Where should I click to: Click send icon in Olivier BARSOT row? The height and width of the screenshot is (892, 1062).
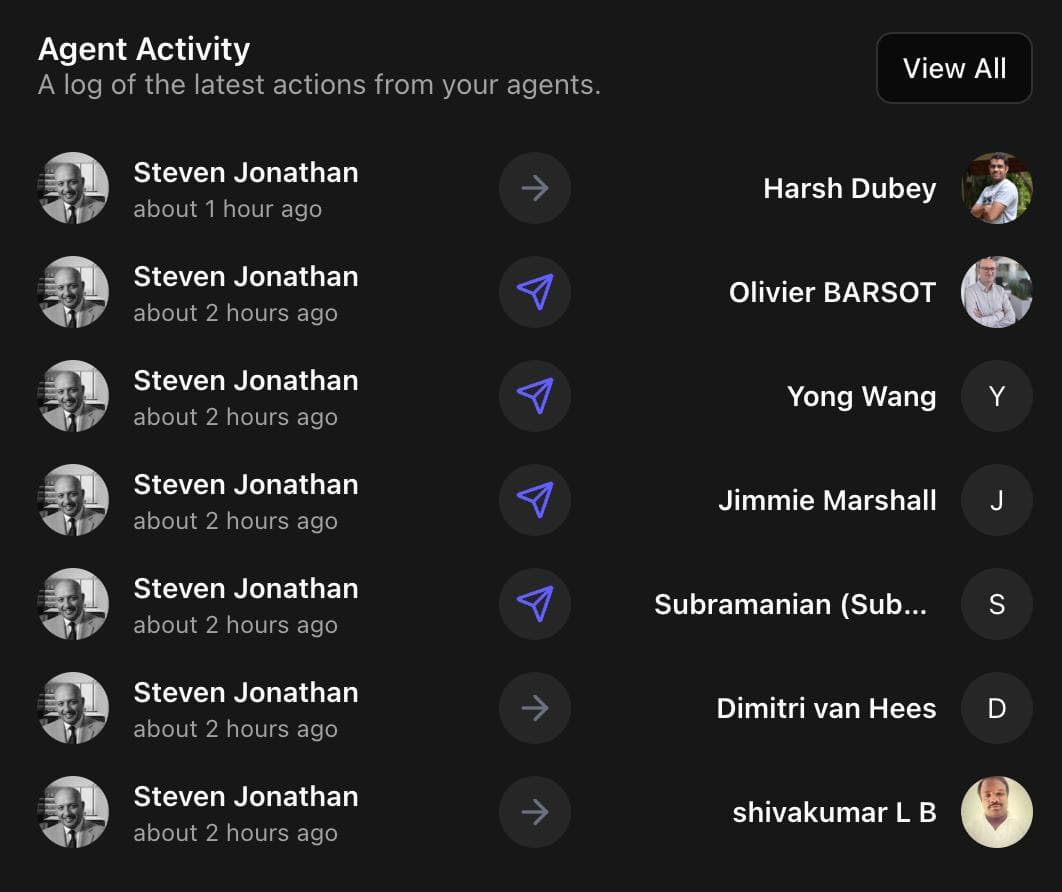[535, 292]
